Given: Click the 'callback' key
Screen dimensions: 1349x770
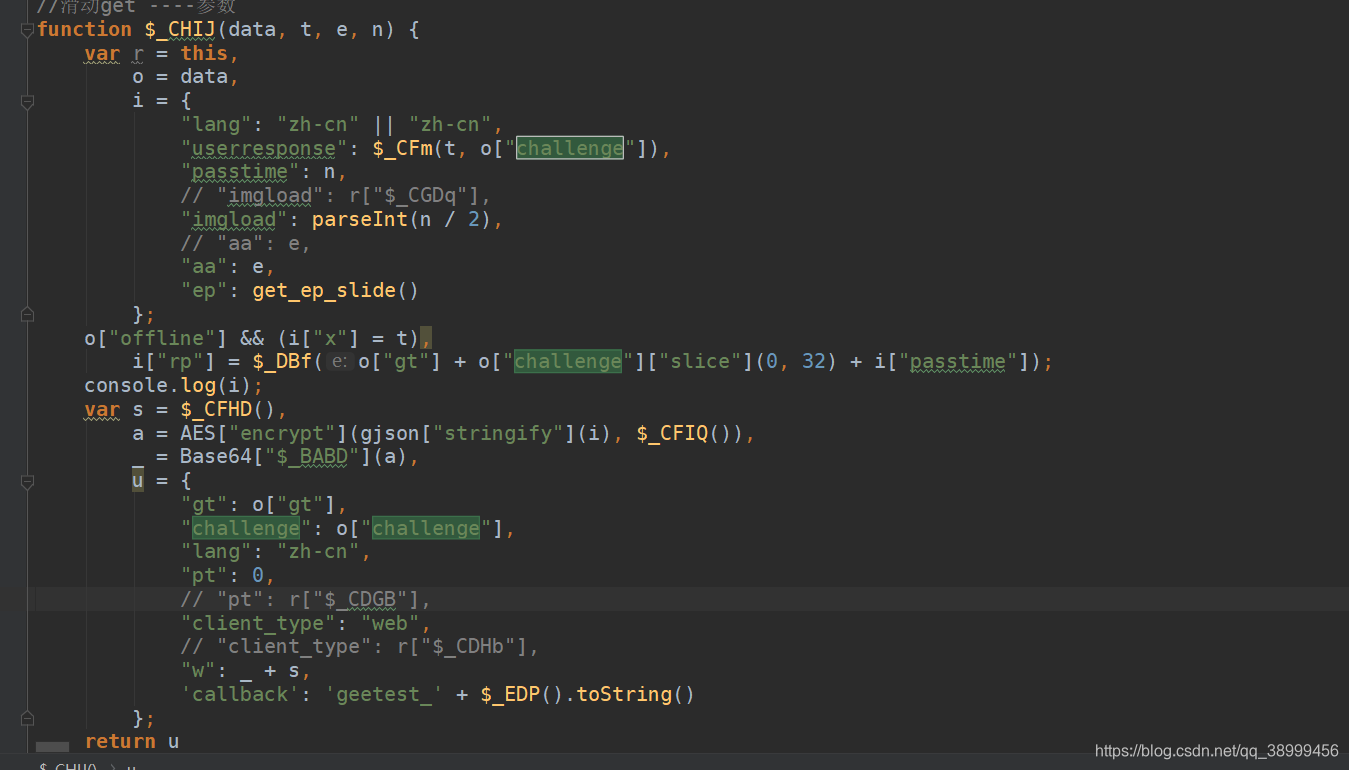Looking at the screenshot, I should coord(240,694).
